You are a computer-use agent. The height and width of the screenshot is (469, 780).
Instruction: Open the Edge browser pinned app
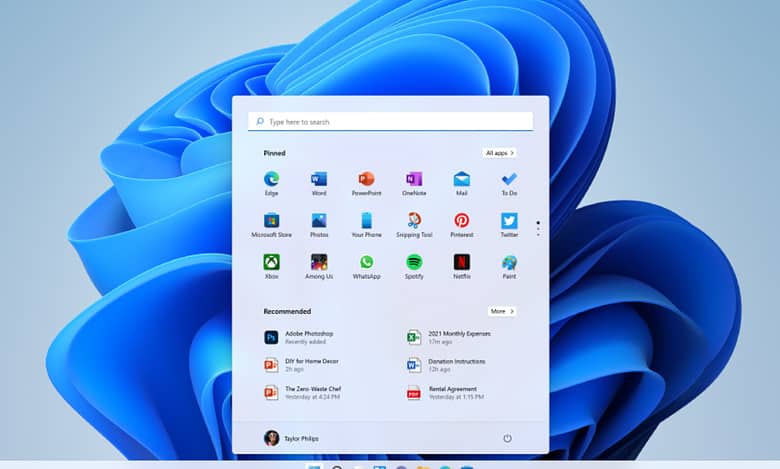tap(271, 183)
